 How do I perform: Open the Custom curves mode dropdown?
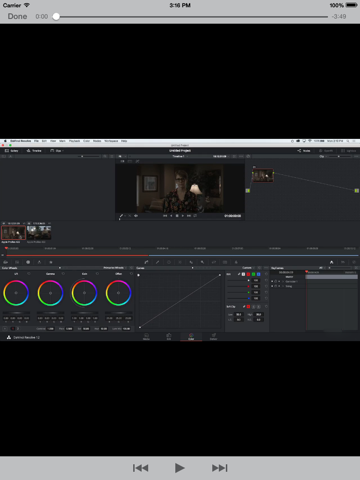[x=248, y=268]
